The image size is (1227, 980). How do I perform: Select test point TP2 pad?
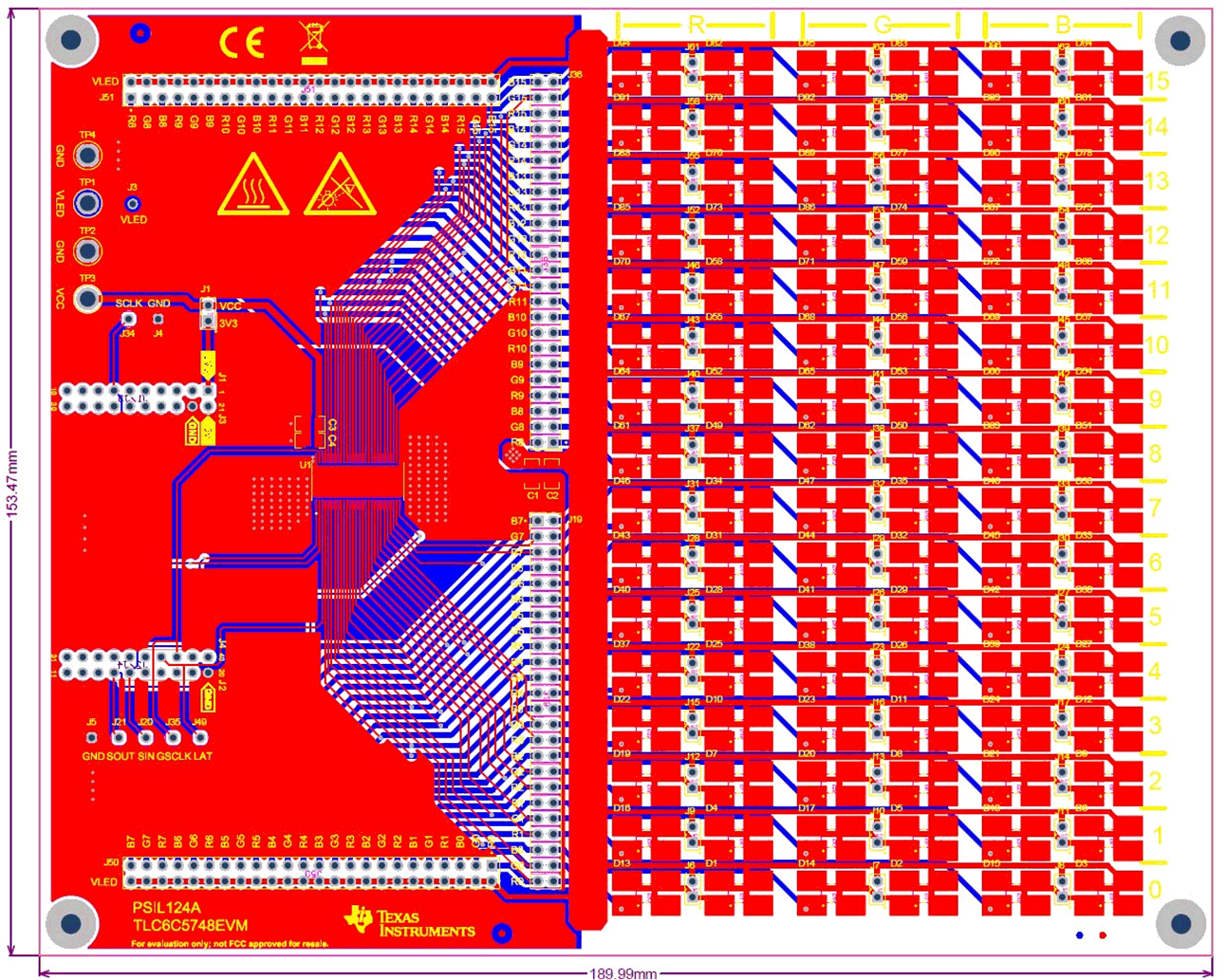(x=87, y=250)
